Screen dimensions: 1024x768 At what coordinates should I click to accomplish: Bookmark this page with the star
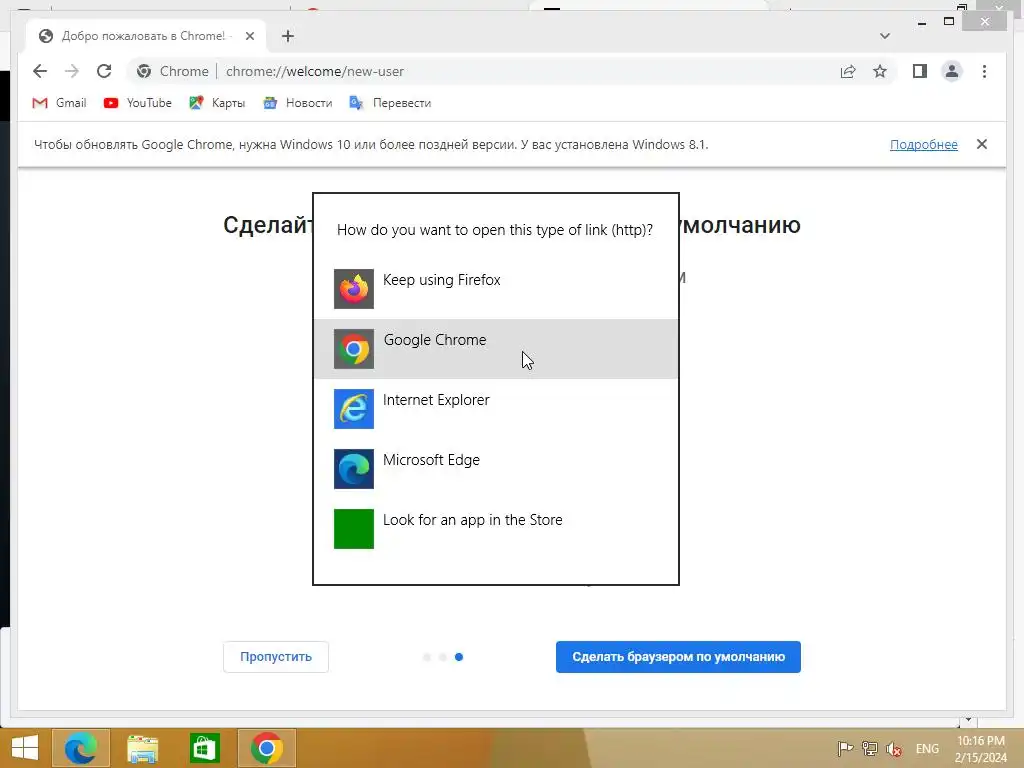[880, 71]
